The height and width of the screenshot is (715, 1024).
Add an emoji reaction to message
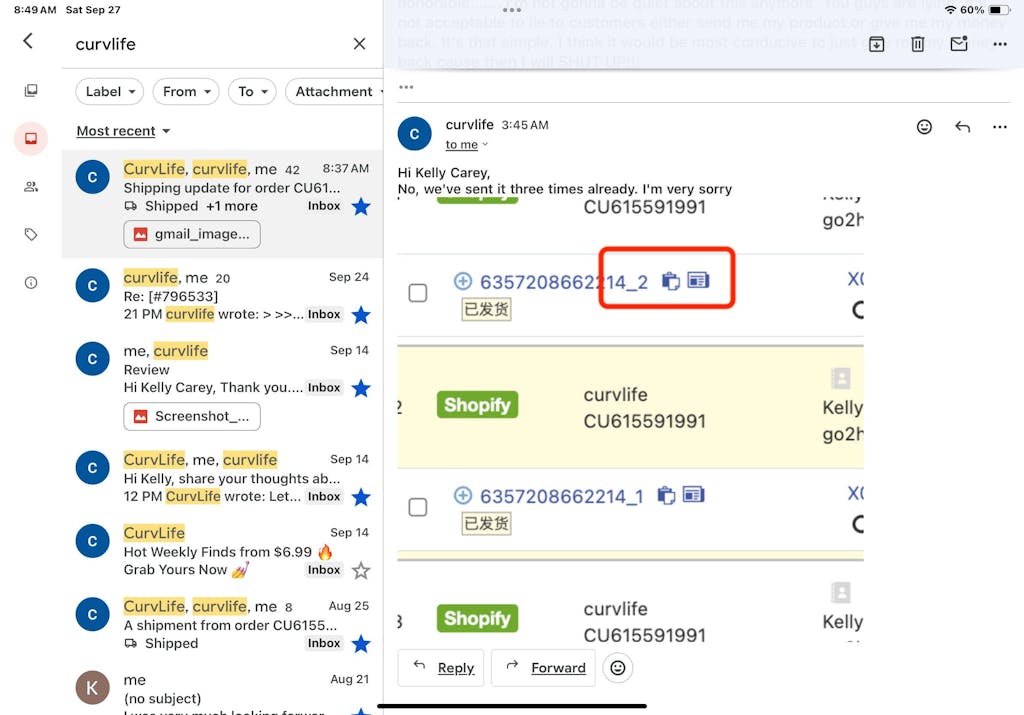tap(924, 127)
